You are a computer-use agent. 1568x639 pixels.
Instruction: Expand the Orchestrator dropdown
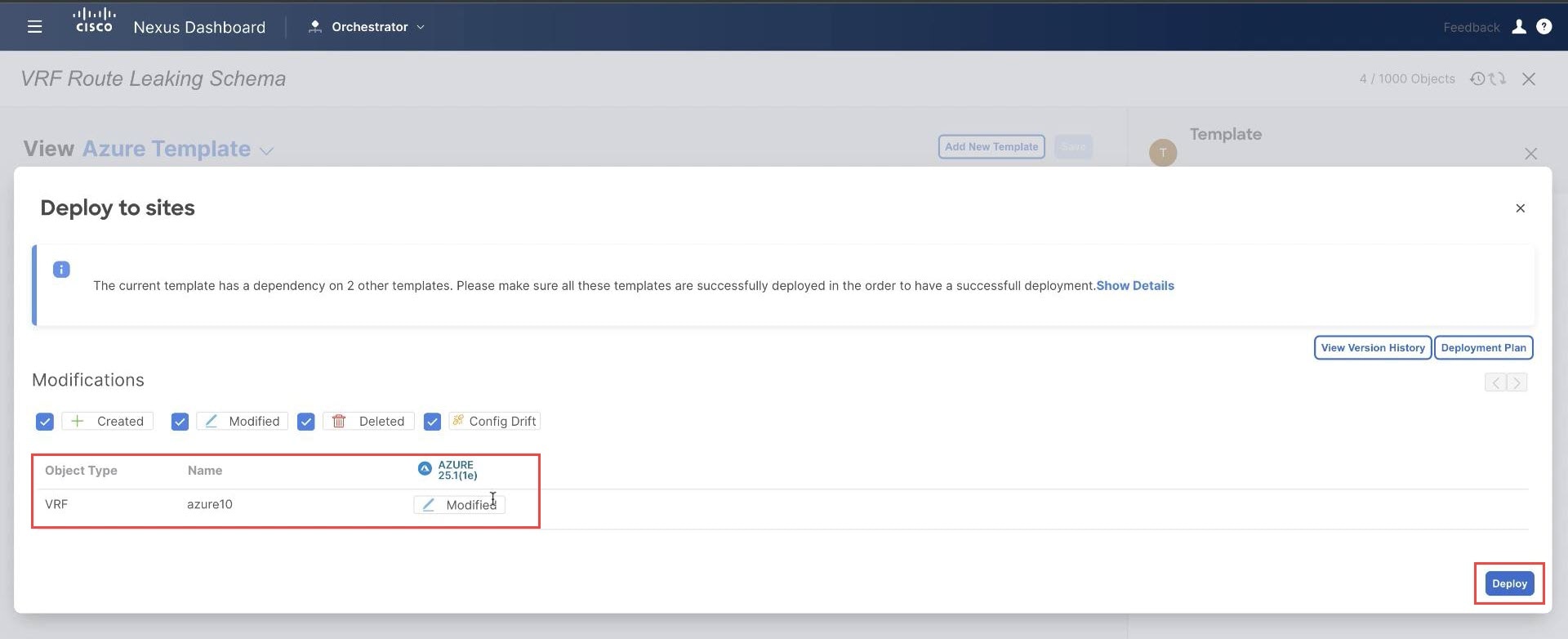pyautogui.click(x=421, y=27)
